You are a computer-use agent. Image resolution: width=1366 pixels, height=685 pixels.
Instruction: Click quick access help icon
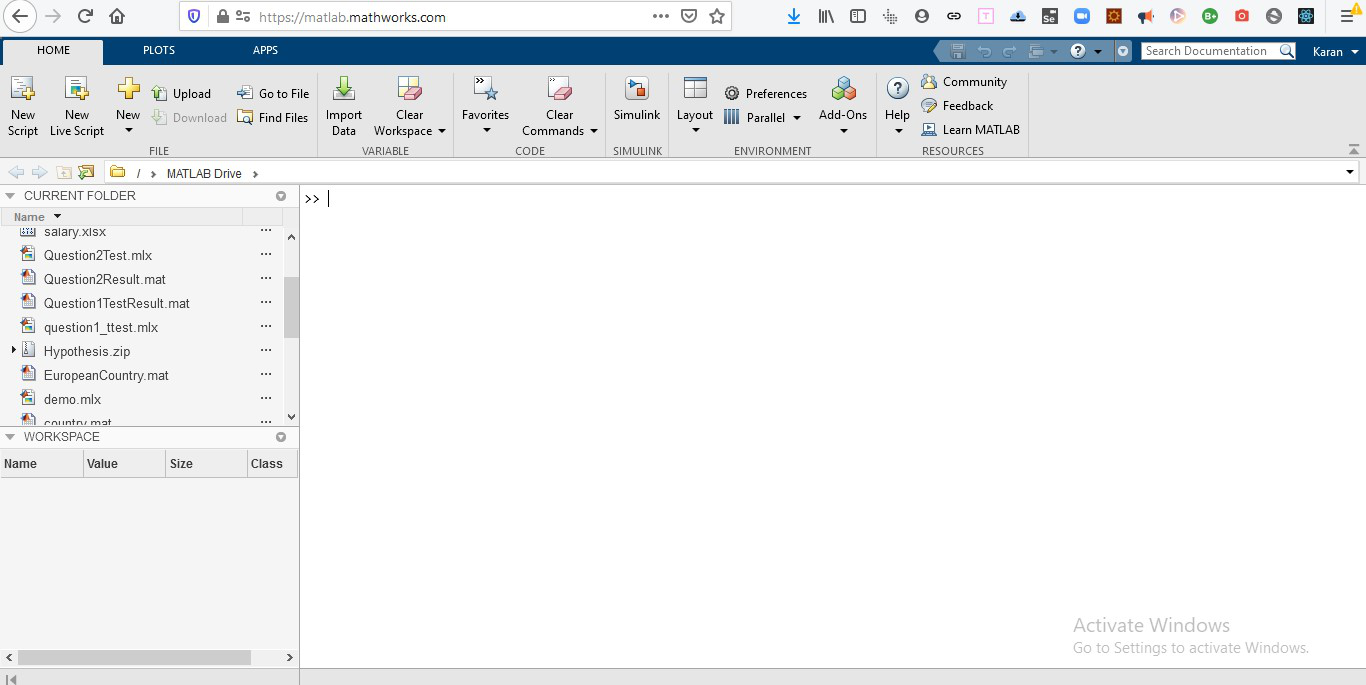[x=1078, y=51]
